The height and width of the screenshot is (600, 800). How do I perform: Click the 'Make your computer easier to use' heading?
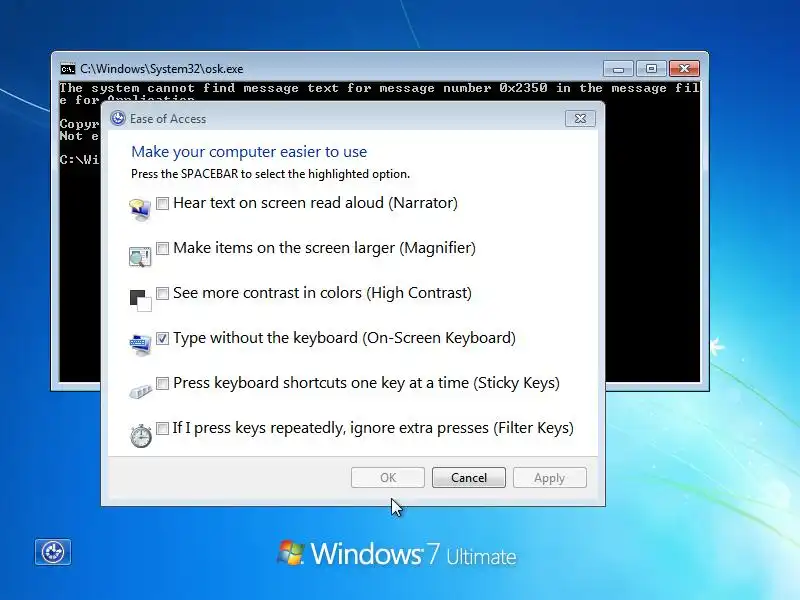(x=249, y=152)
